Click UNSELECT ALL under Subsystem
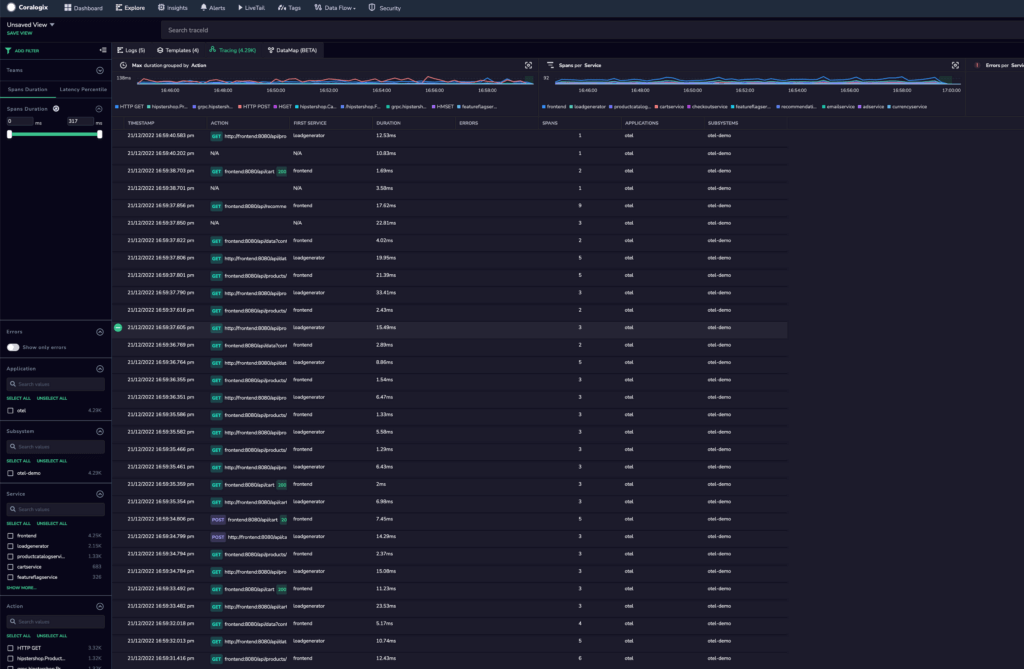 (x=52, y=461)
